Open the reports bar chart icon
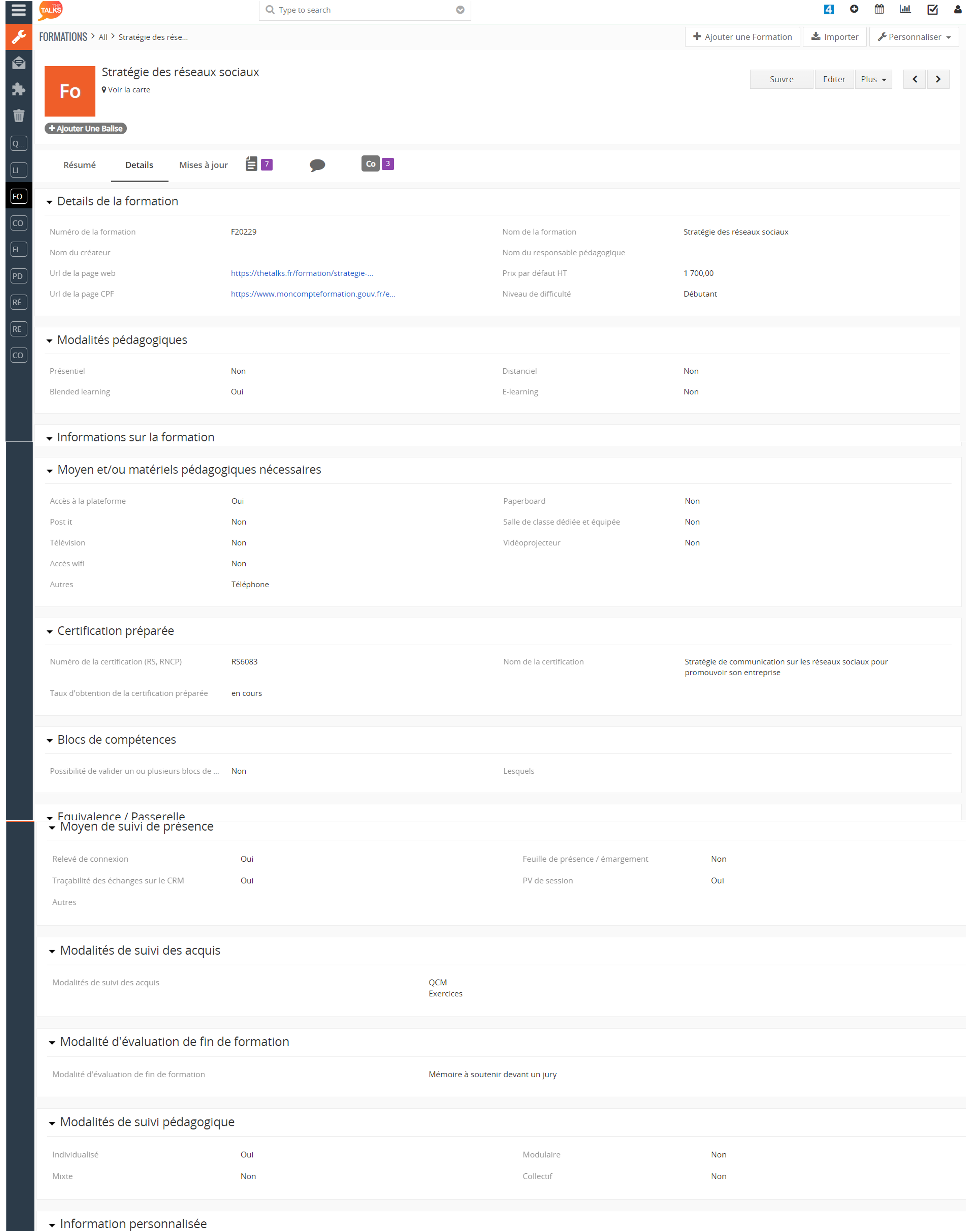Image resolution: width=967 pixels, height=1232 pixels. click(x=905, y=9)
